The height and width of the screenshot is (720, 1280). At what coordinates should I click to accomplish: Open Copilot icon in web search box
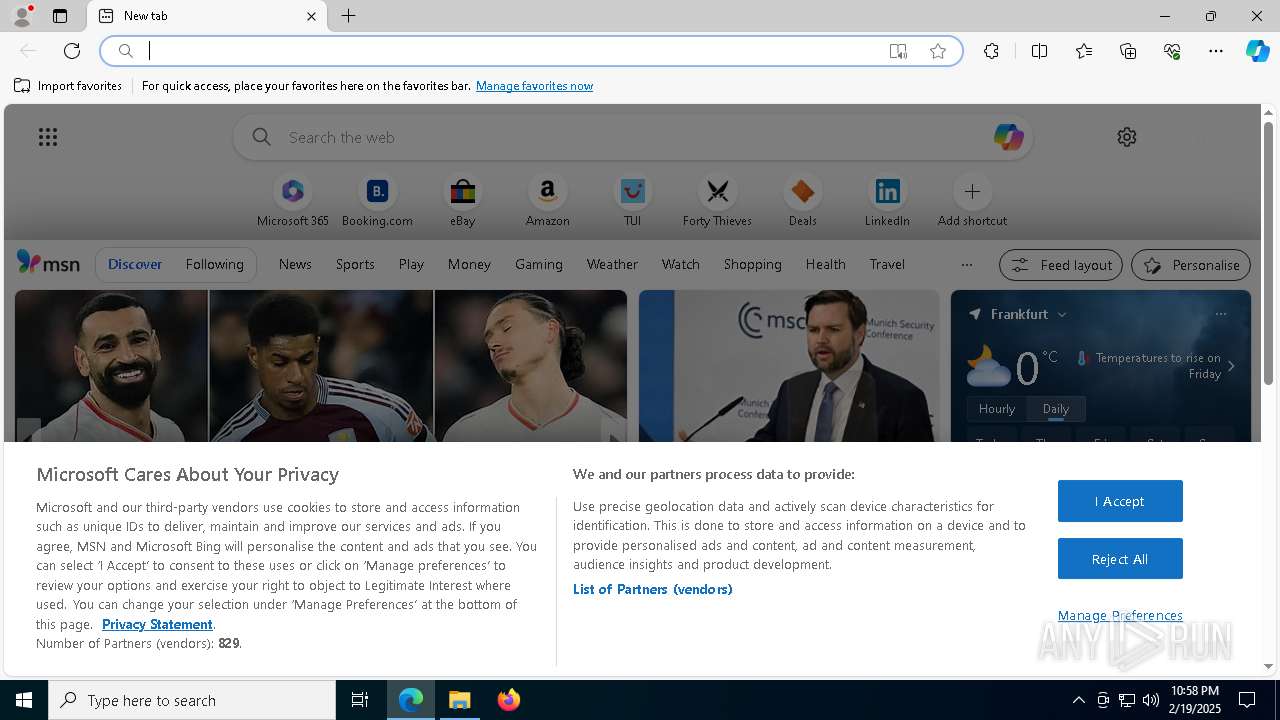(1008, 137)
